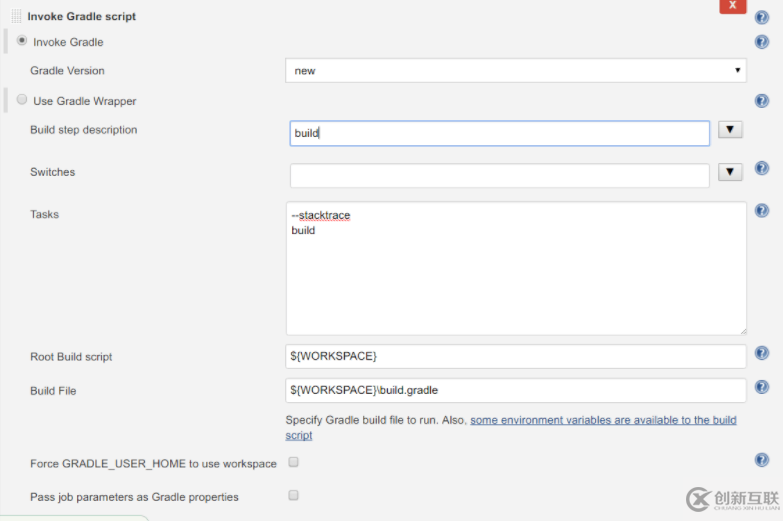This screenshot has width=783, height=521.
Task: Expand the Build step description field arrow
Action: (730, 130)
